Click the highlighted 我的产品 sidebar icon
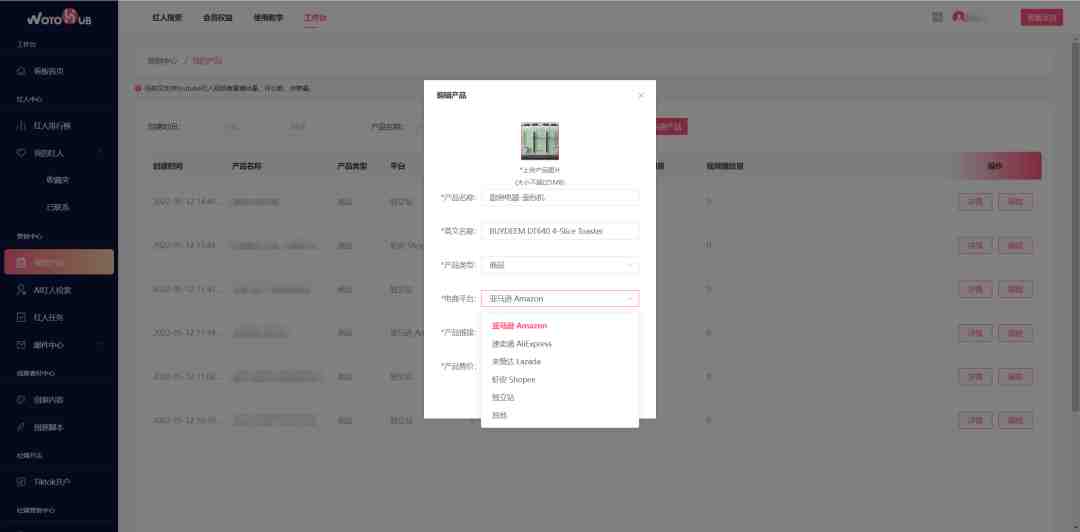1080x532 pixels. [x=21, y=263]
